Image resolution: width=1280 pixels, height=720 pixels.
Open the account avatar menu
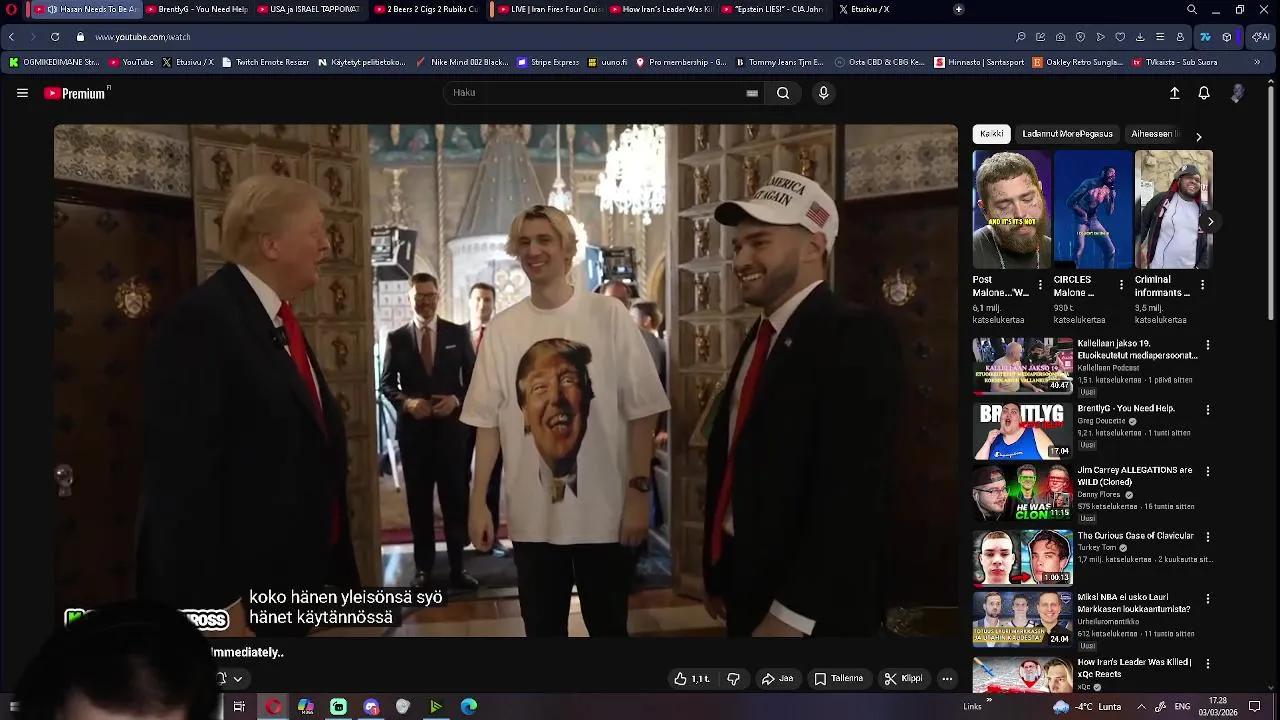pos(1237,93)
